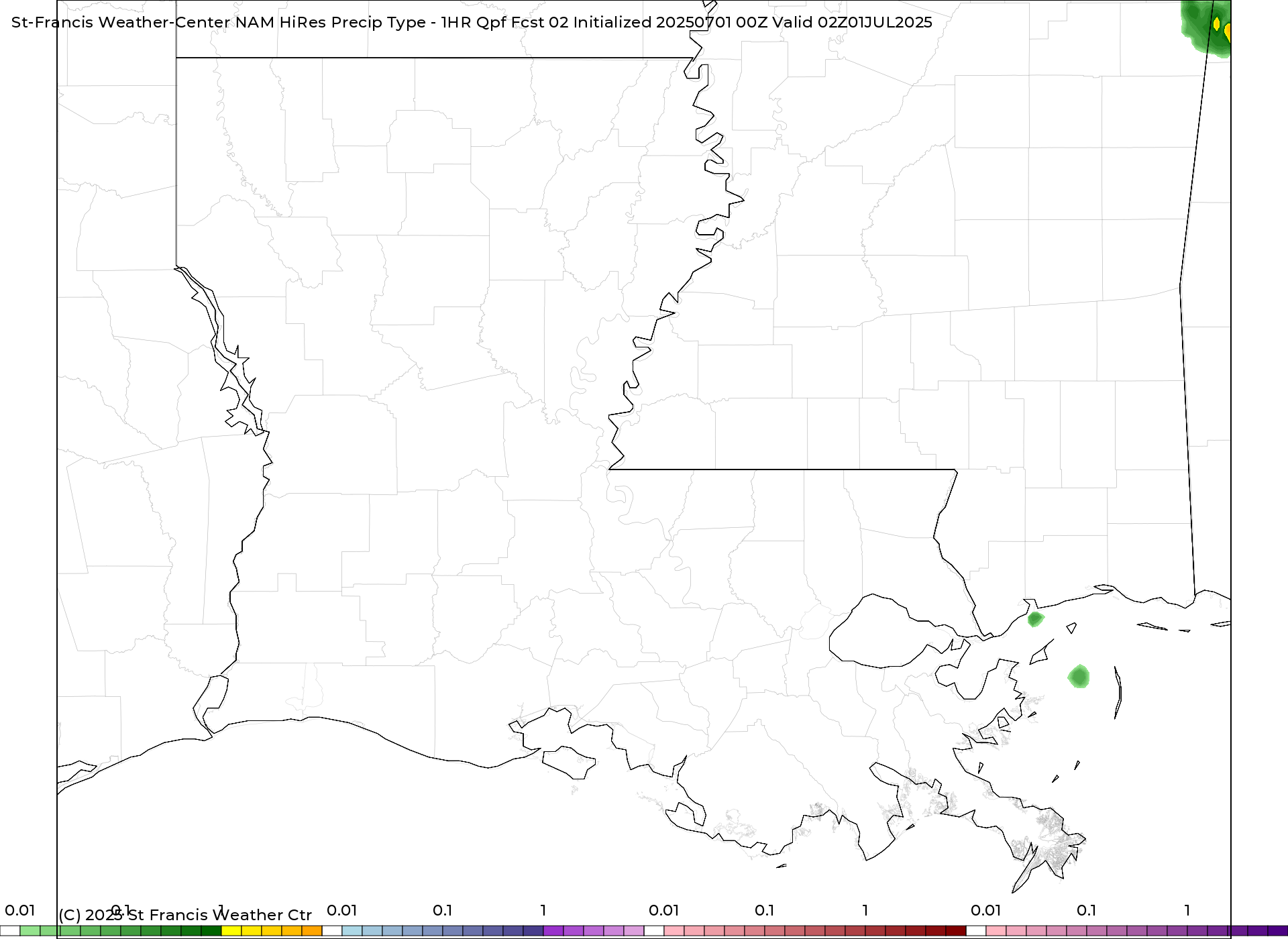
Task: Click the 0.01 label above the green scale
Action: [x=19, y=910]
